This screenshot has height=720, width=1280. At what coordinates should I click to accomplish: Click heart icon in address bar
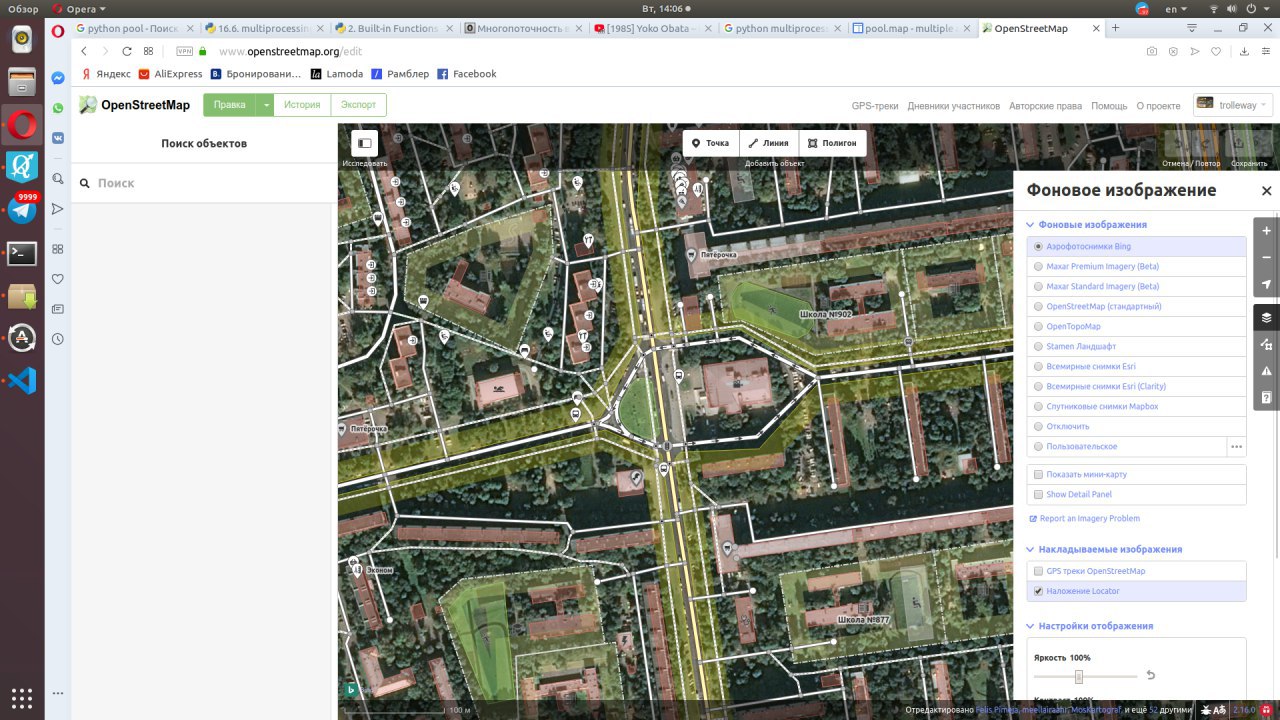pos(1216,51)
